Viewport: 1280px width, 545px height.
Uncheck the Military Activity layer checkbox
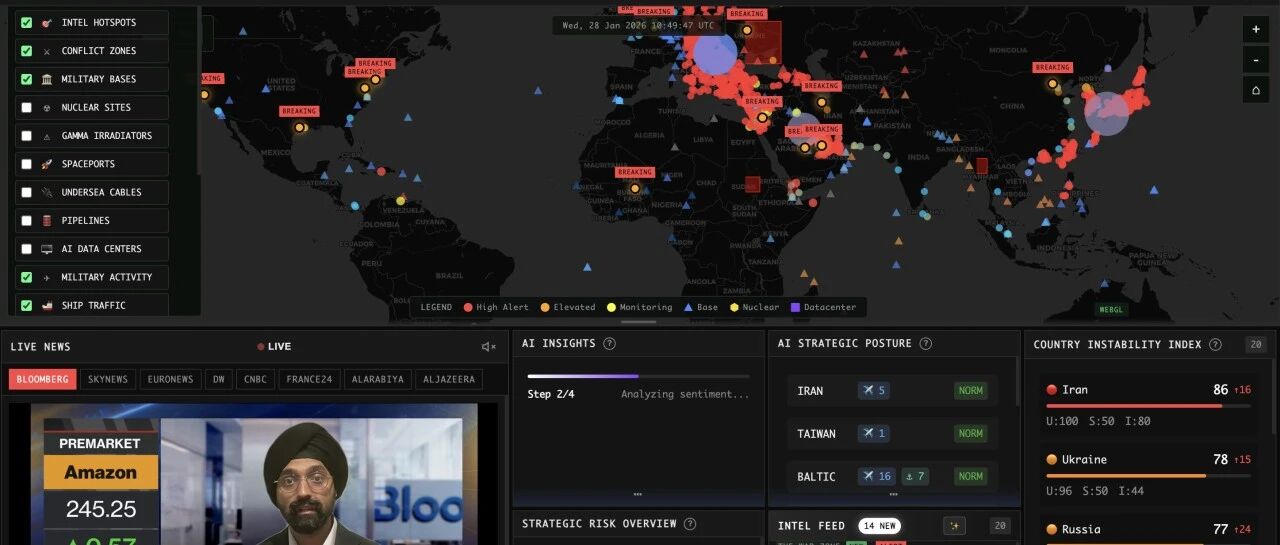(27, 277)
